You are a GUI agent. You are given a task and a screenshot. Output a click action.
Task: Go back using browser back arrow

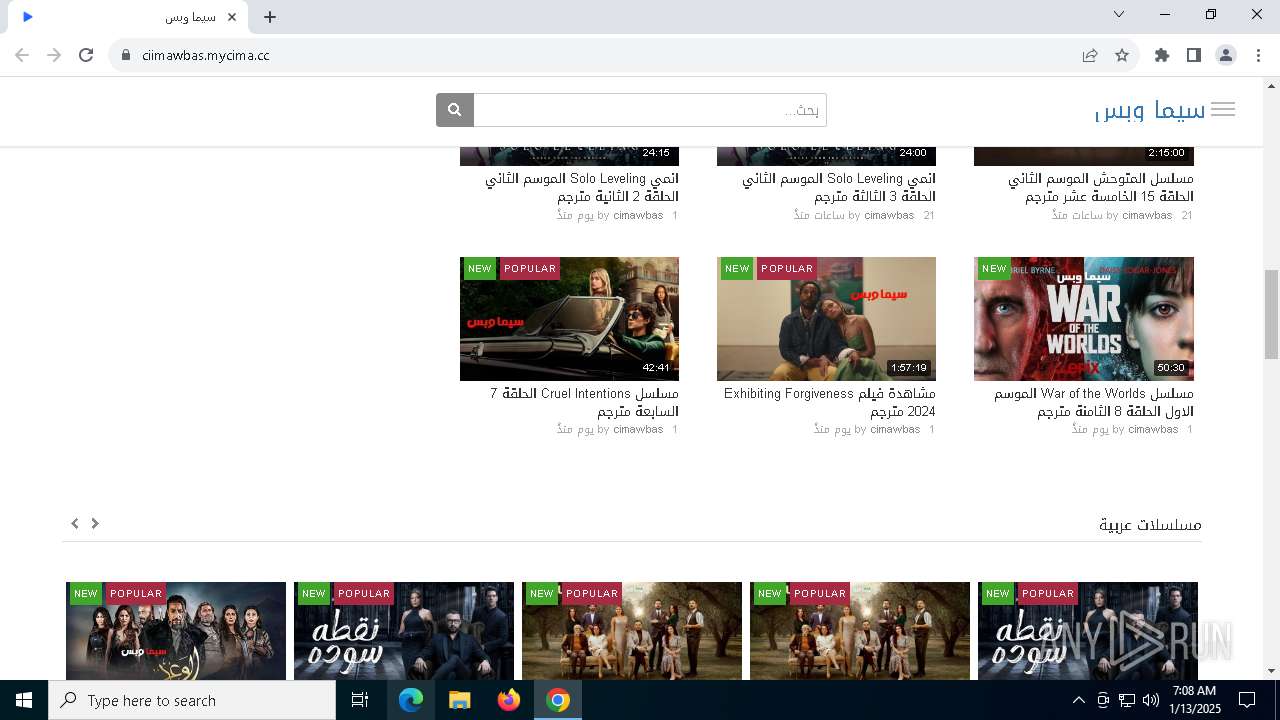(x=22, y=55)
